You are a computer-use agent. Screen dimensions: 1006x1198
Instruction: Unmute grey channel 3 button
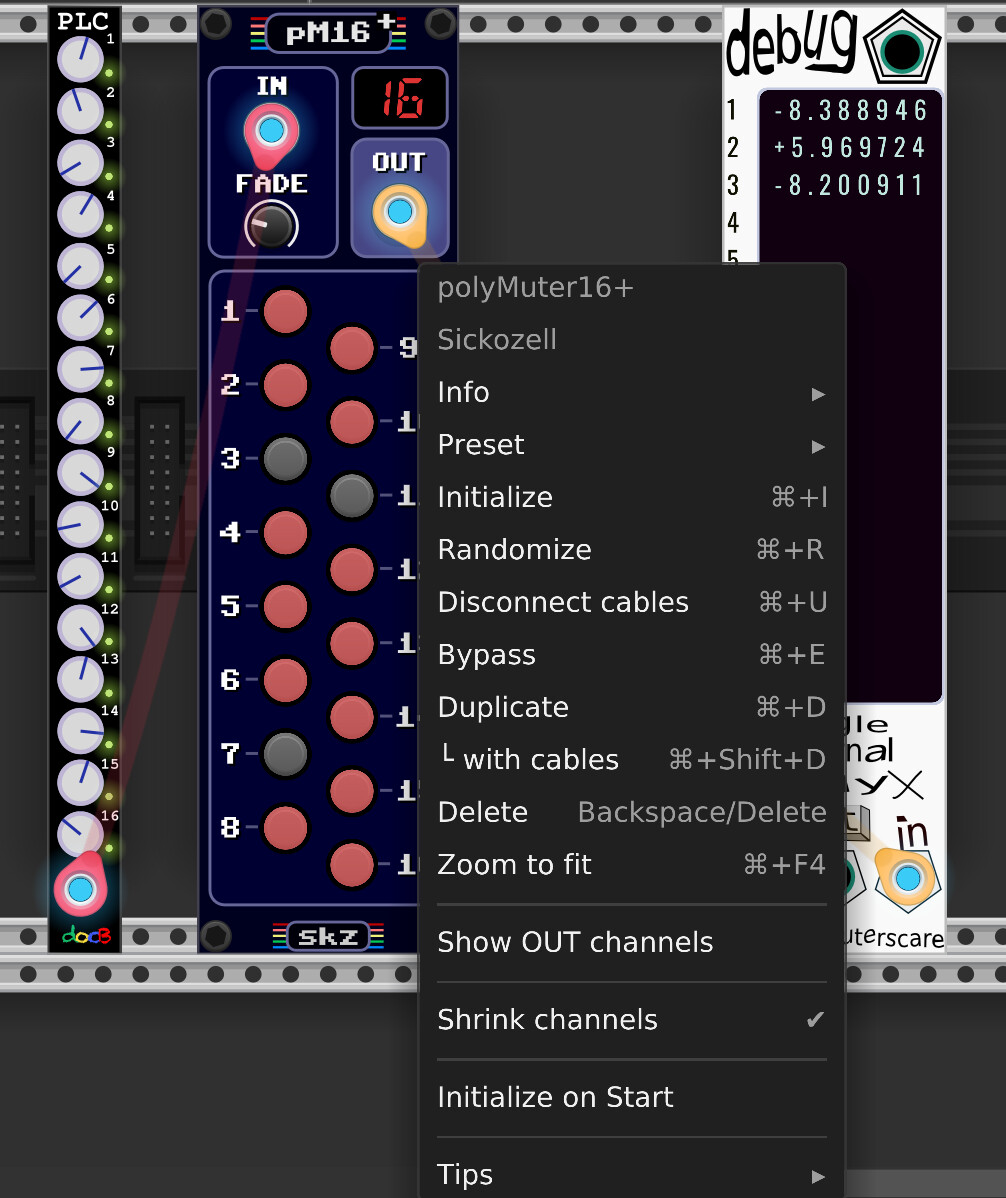pyautogui.click(x=285, y=459)
